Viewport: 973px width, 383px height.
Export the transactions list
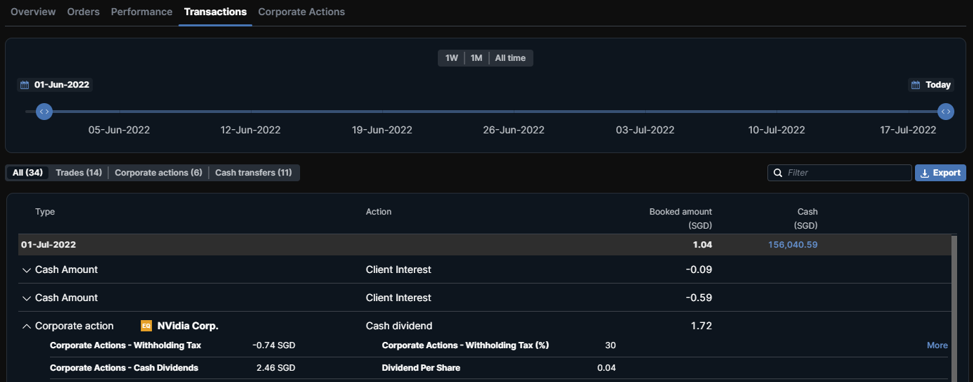pyautogui.click(x=940, y=173)
